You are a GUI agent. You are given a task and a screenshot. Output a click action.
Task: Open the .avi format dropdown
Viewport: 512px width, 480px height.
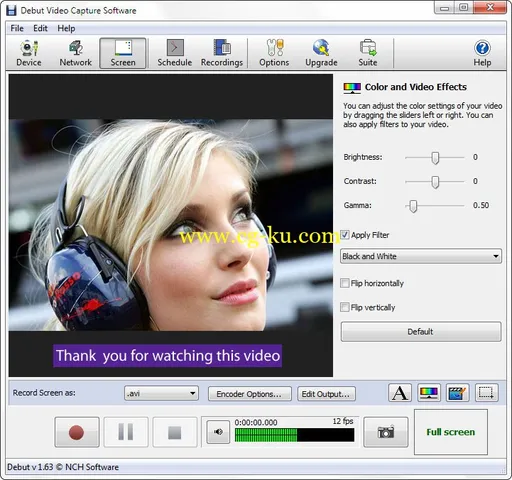(161, 393)
